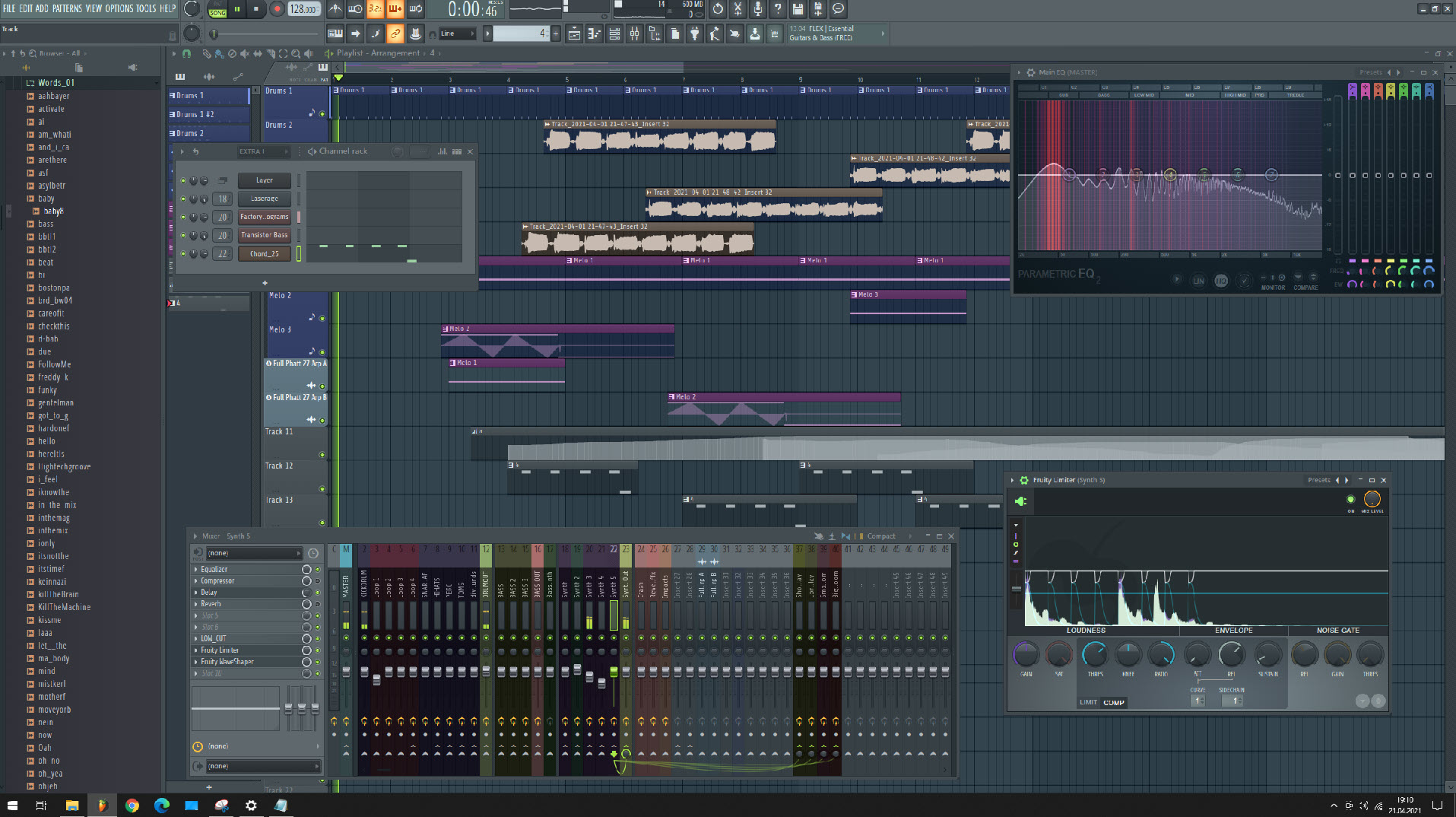Select the playlist slip tool

point(258,54)
